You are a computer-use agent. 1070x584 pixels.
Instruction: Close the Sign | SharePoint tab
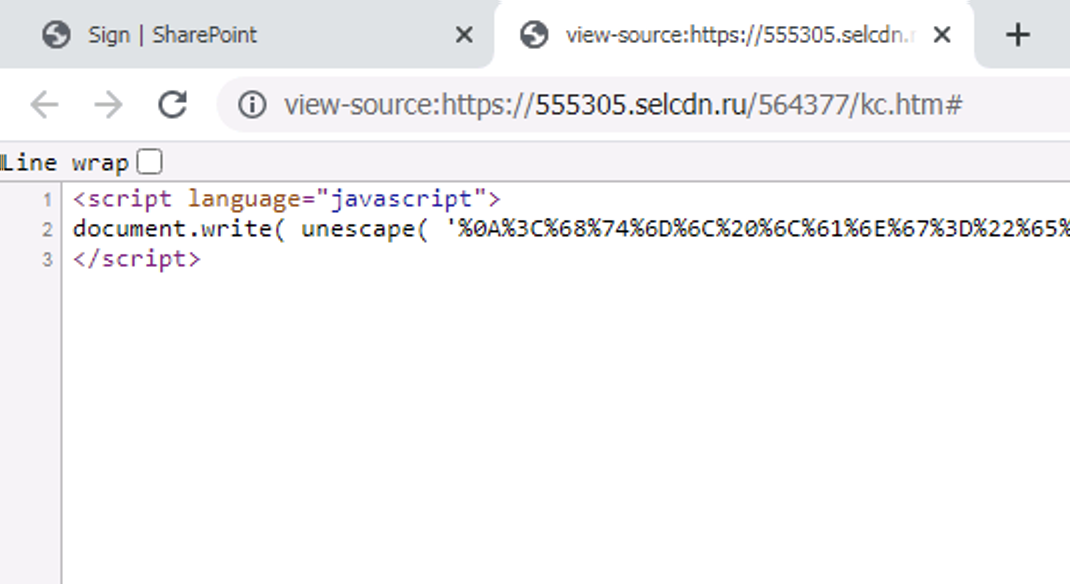tap(464, 34)
